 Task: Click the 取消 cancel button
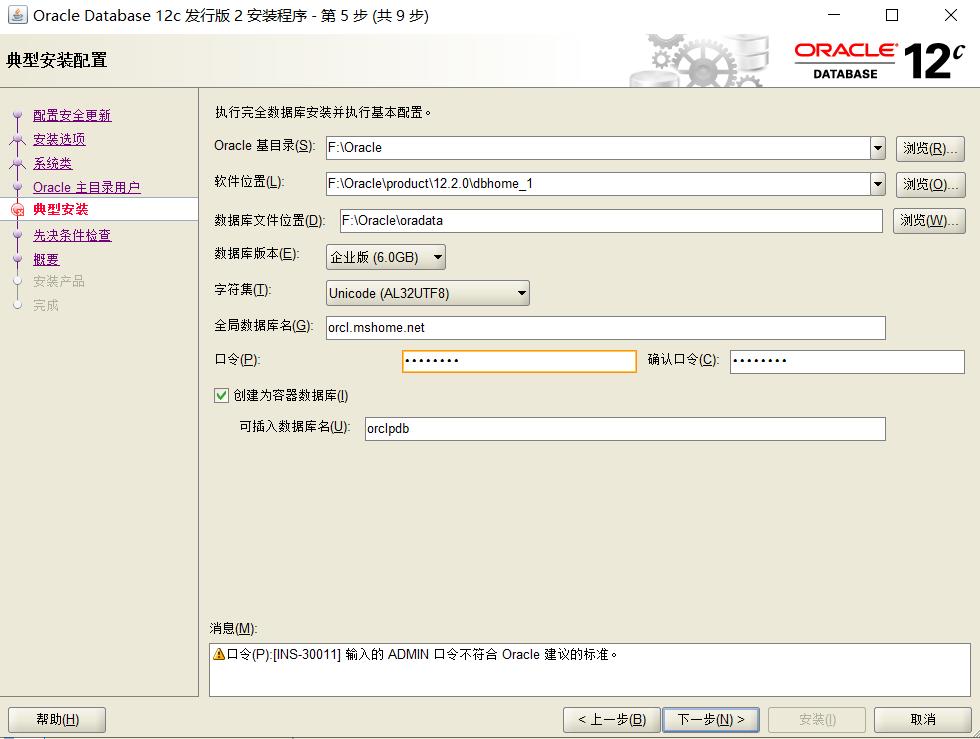(922, 720)
